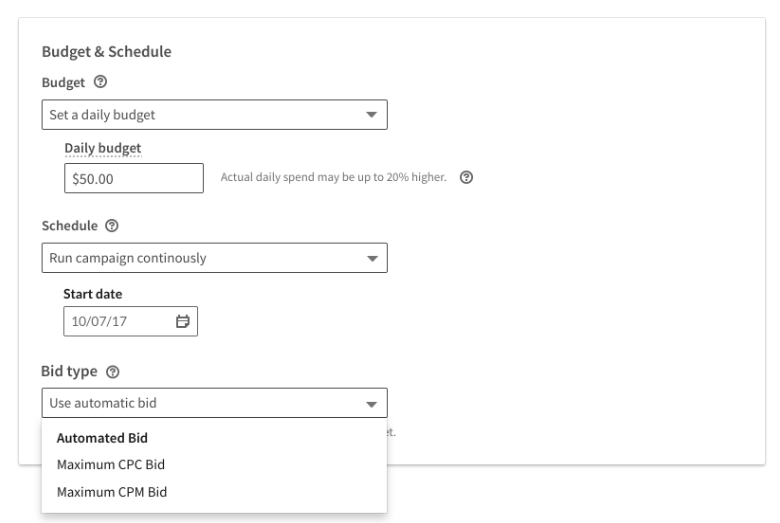Open "Run campaign continously" selector
780x523 pixels.
tap(200, 258)
